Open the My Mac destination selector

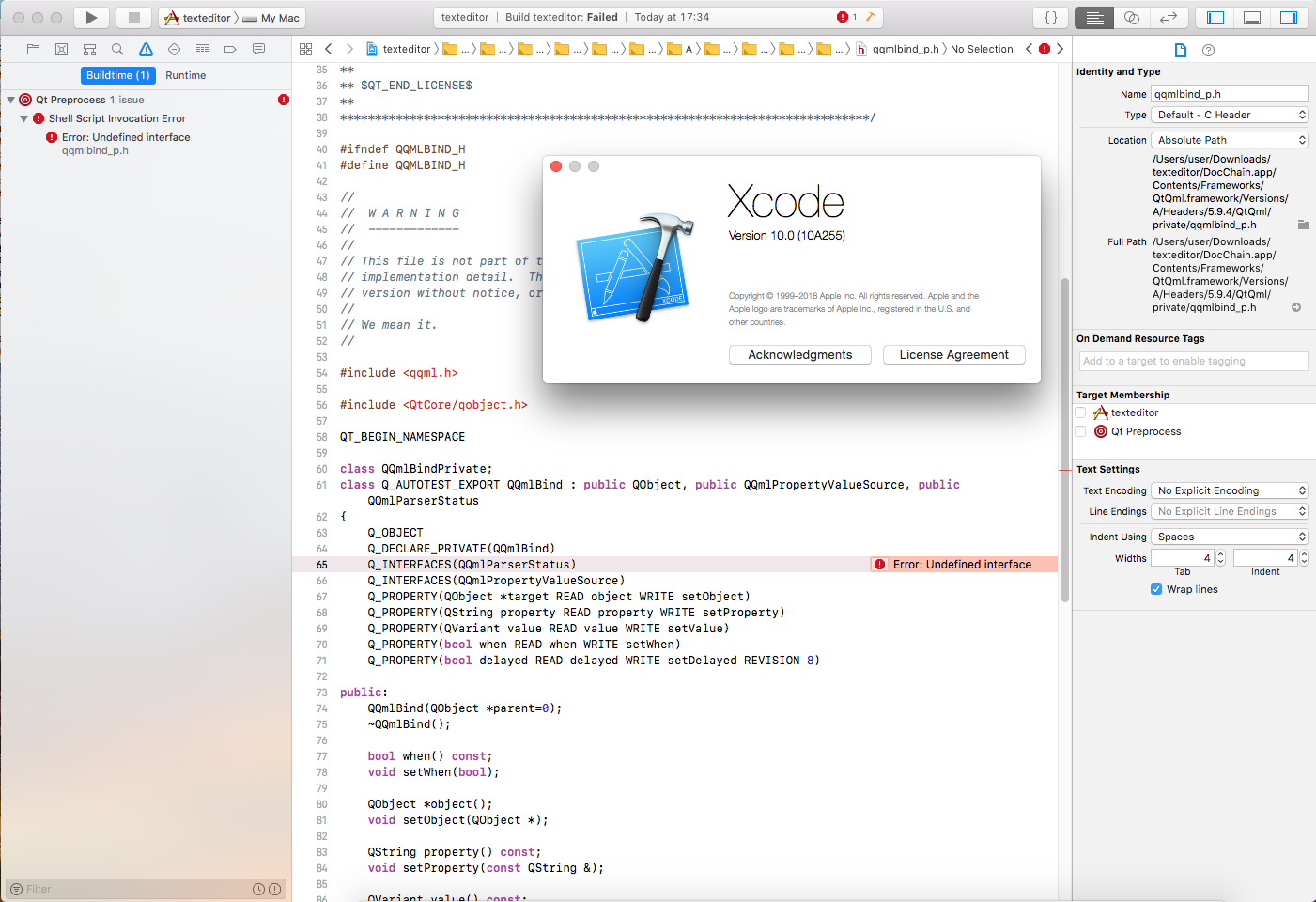pos(271,18)
